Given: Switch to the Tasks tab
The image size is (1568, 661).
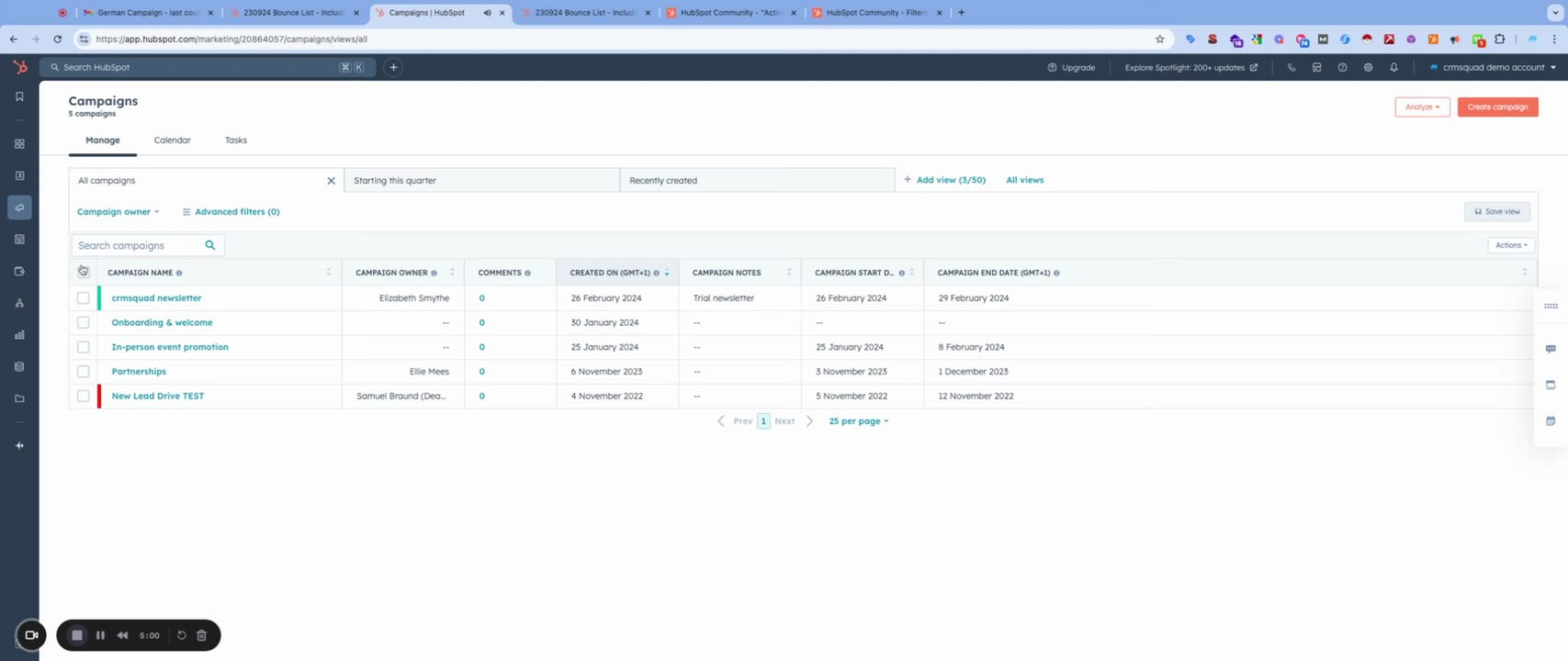Looking at the screenshot, I should coord(236,140).
